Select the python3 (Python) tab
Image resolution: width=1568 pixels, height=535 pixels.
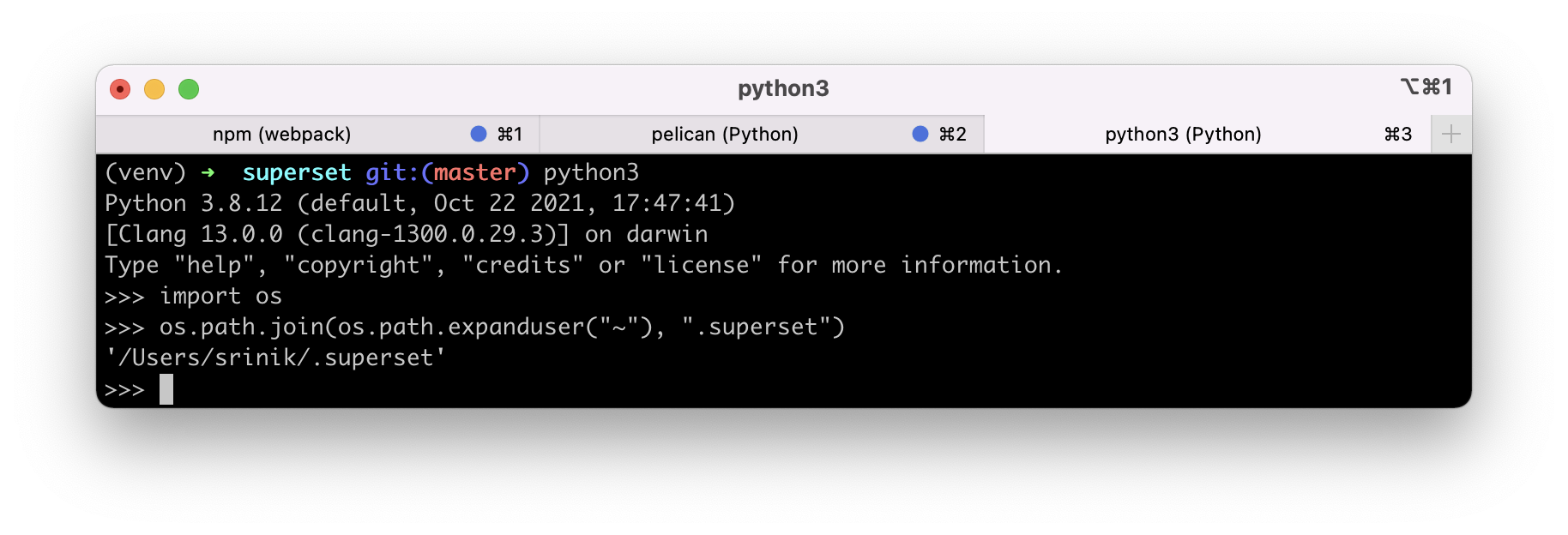click(1207, 134)
